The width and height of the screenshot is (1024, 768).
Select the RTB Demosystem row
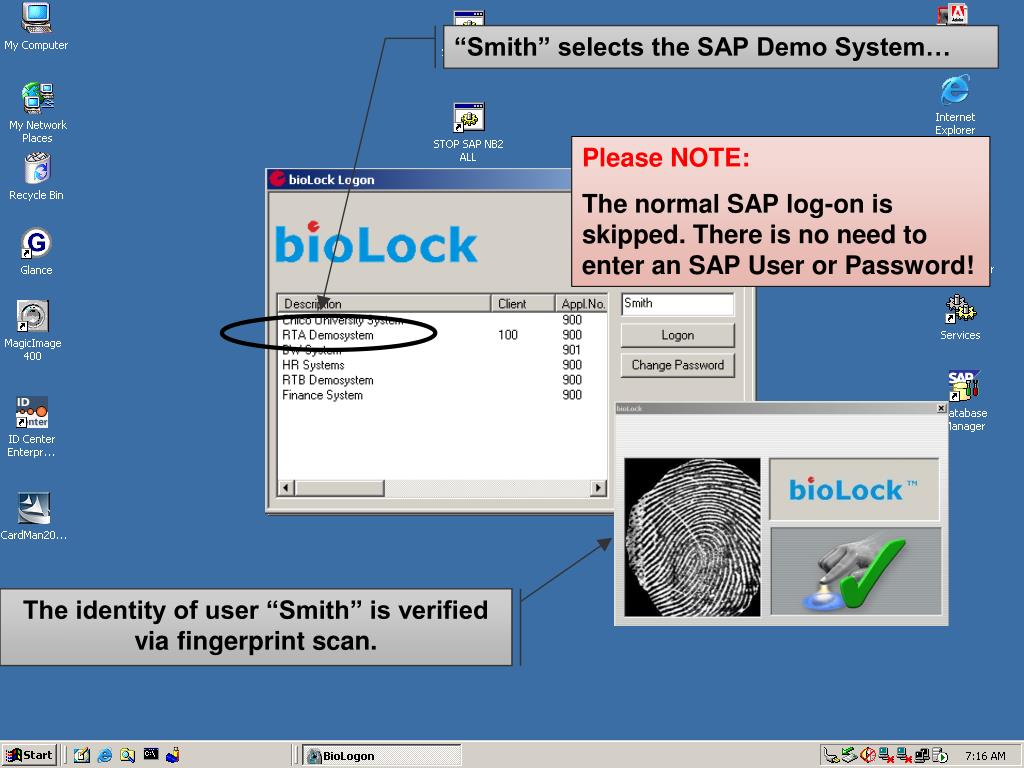(442, 380)
